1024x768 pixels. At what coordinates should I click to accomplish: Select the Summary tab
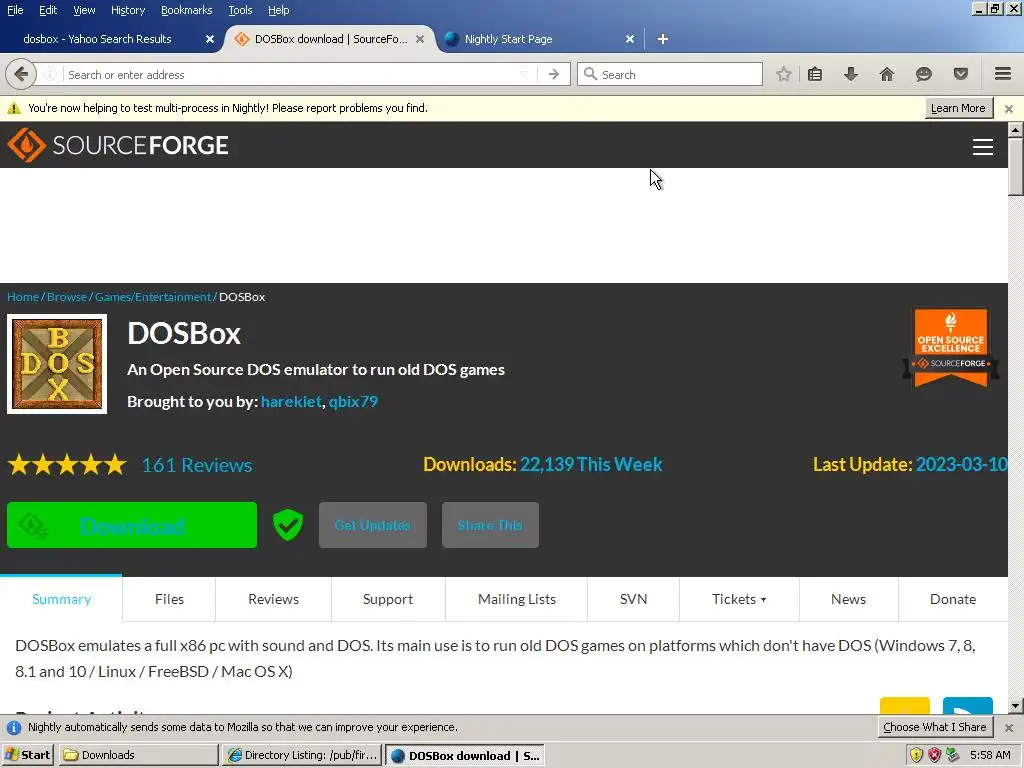click(61, 600)
